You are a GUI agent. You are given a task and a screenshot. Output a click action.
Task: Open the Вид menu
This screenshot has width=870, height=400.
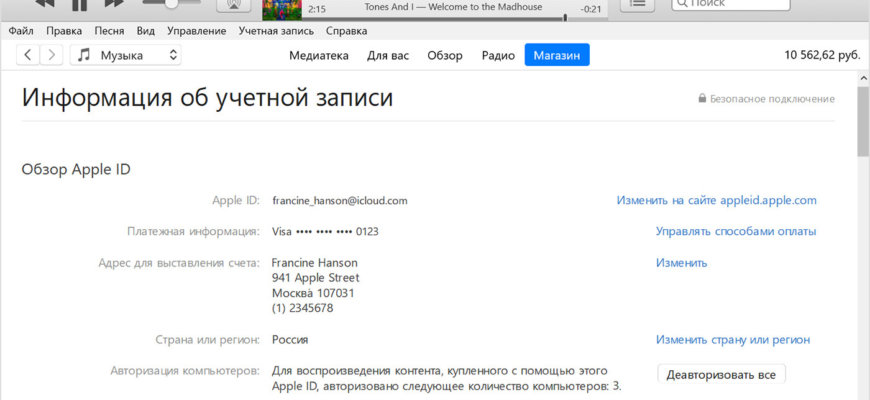(145, 31)
